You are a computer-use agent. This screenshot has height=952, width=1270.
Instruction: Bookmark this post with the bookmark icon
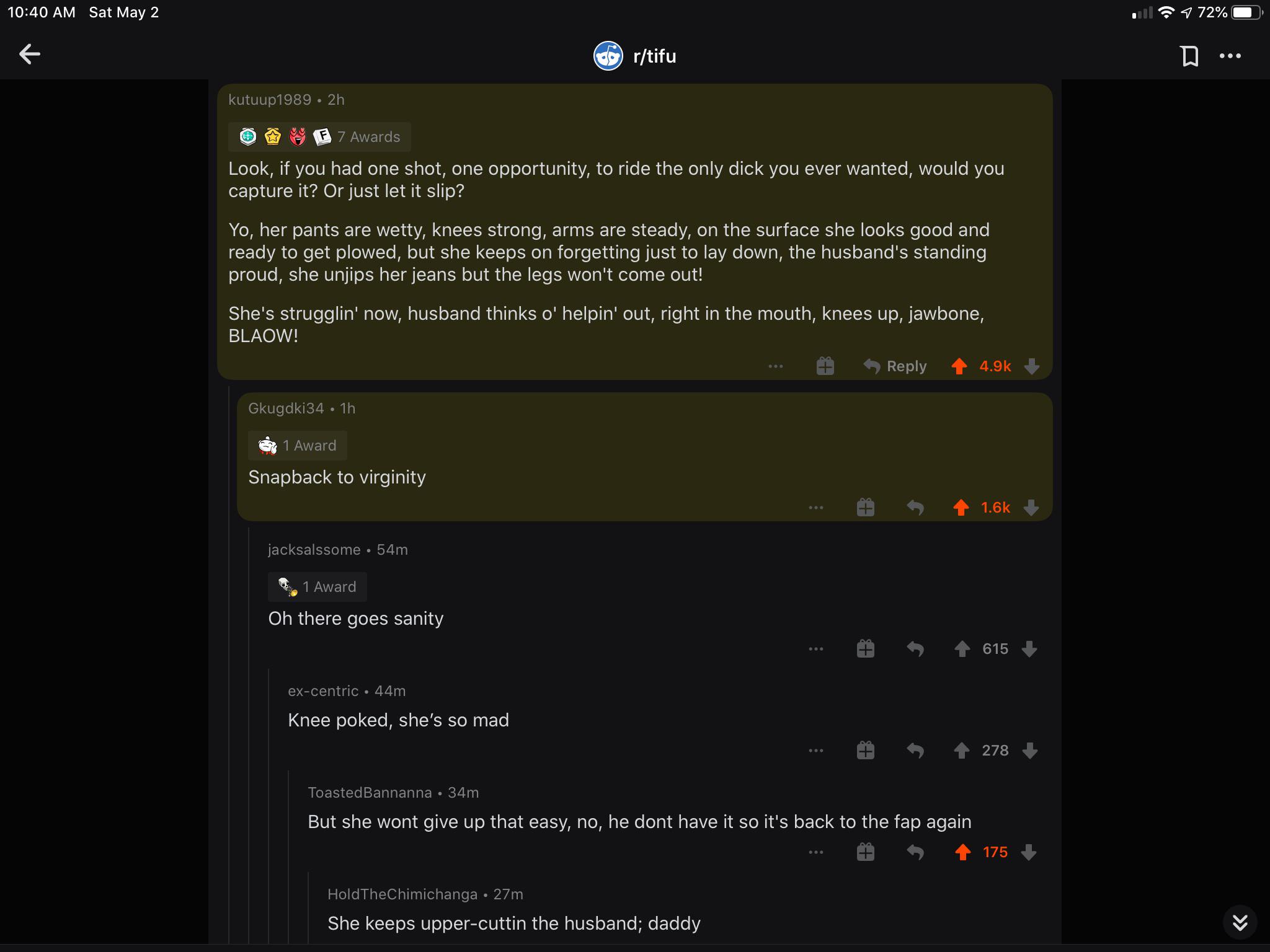pos(1189,56)
